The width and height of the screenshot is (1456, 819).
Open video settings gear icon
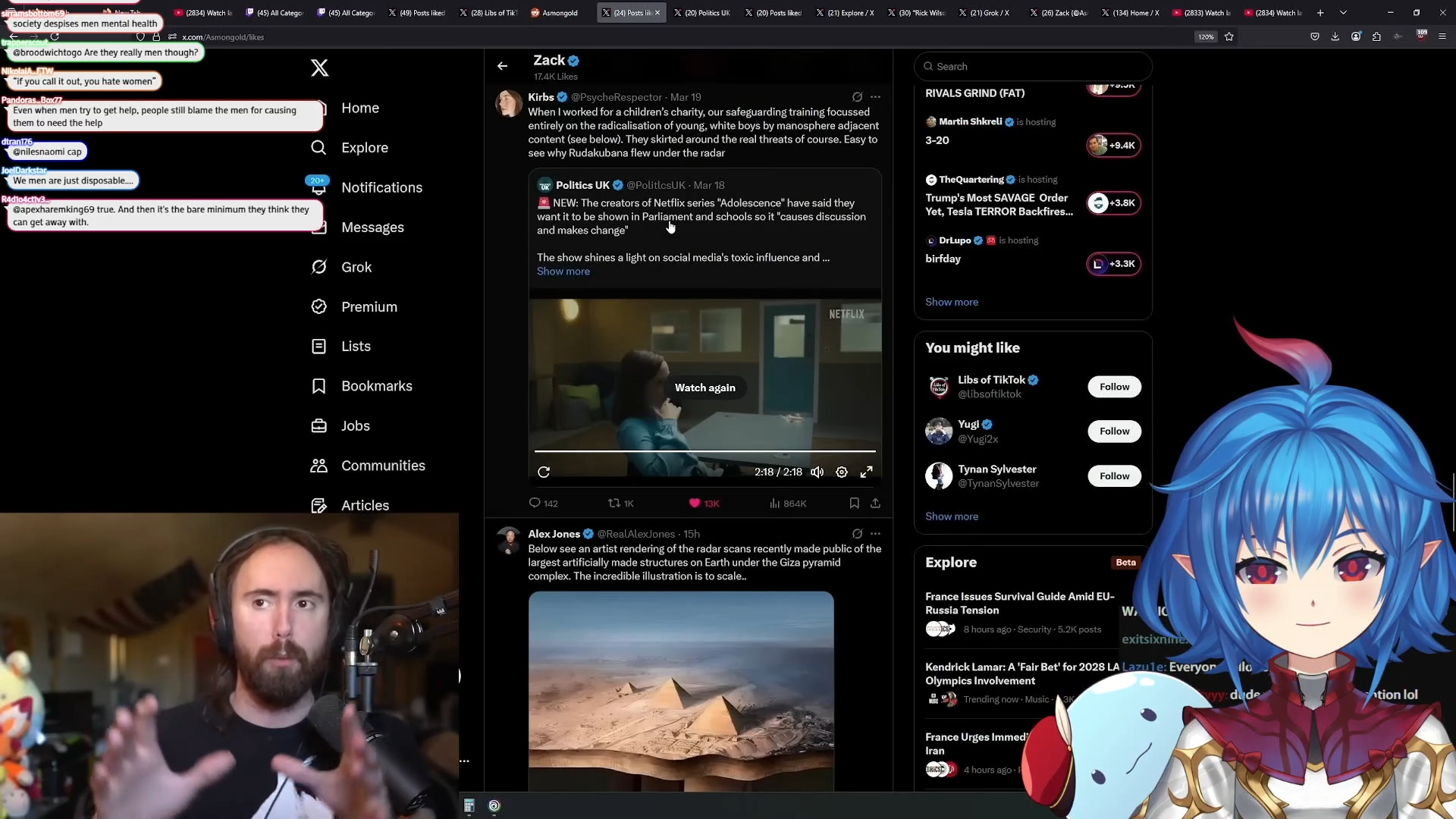click(x=842, y=472)
